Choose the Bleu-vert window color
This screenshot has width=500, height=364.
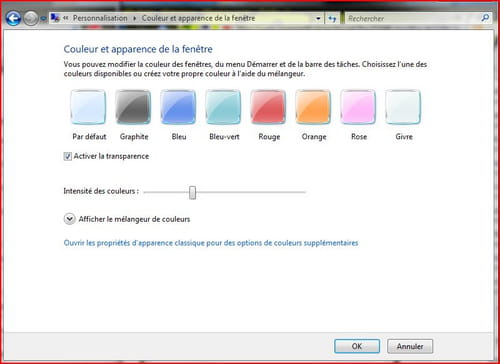tap(223, 107)
